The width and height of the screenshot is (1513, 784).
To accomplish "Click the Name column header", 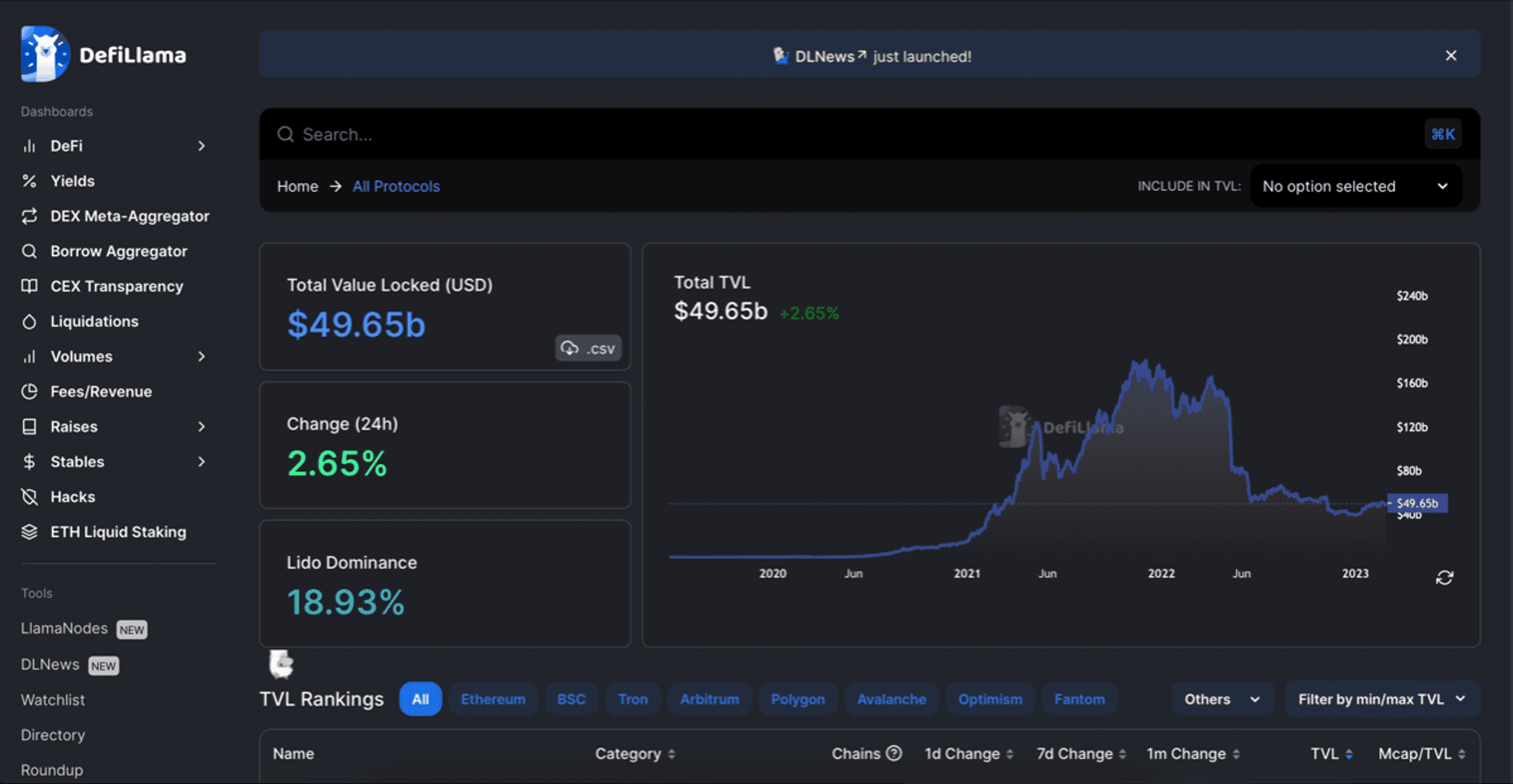I will (293, 753).
